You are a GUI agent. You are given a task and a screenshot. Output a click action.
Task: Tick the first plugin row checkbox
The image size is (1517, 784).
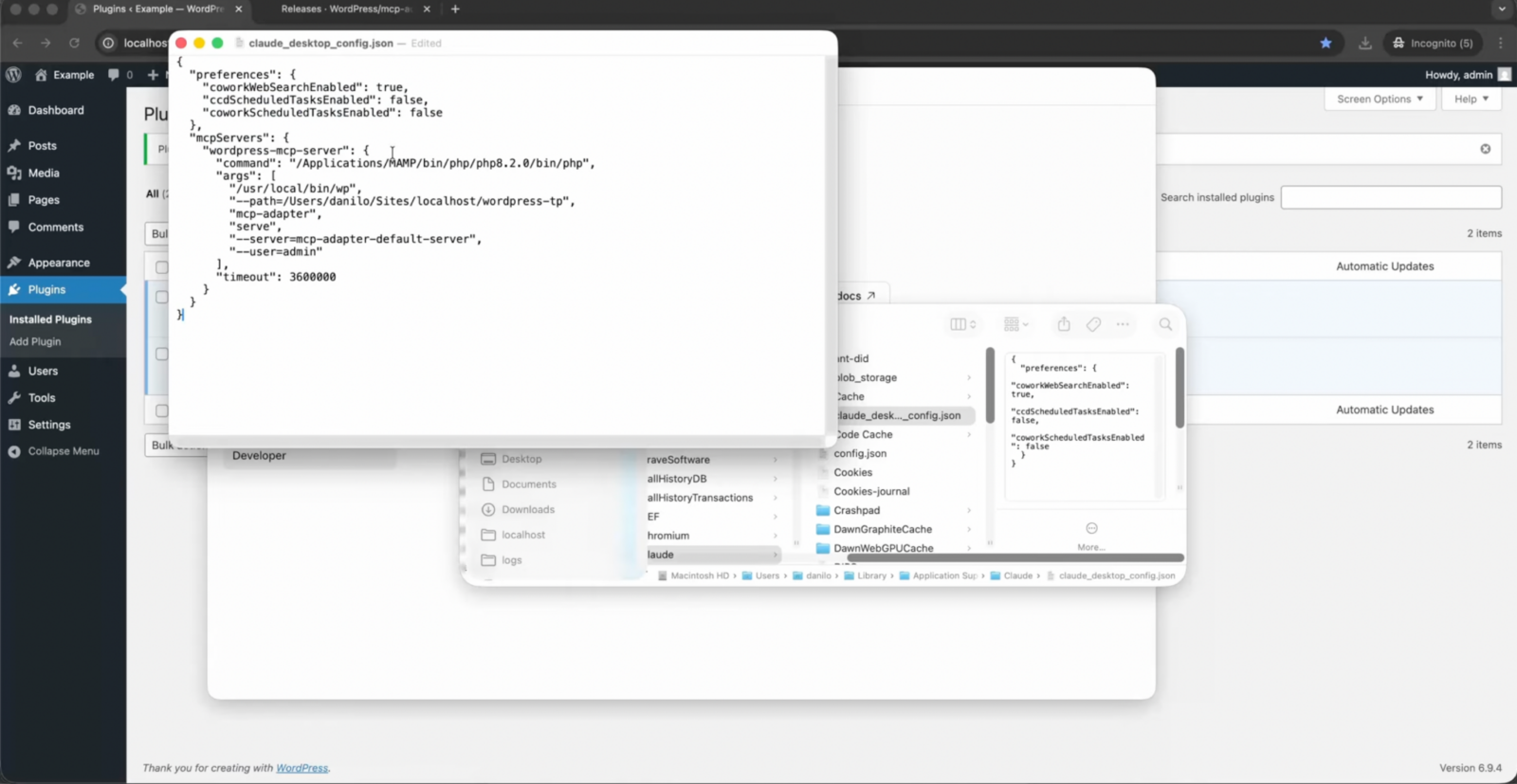pyautogui.click(x=161, y=297)
